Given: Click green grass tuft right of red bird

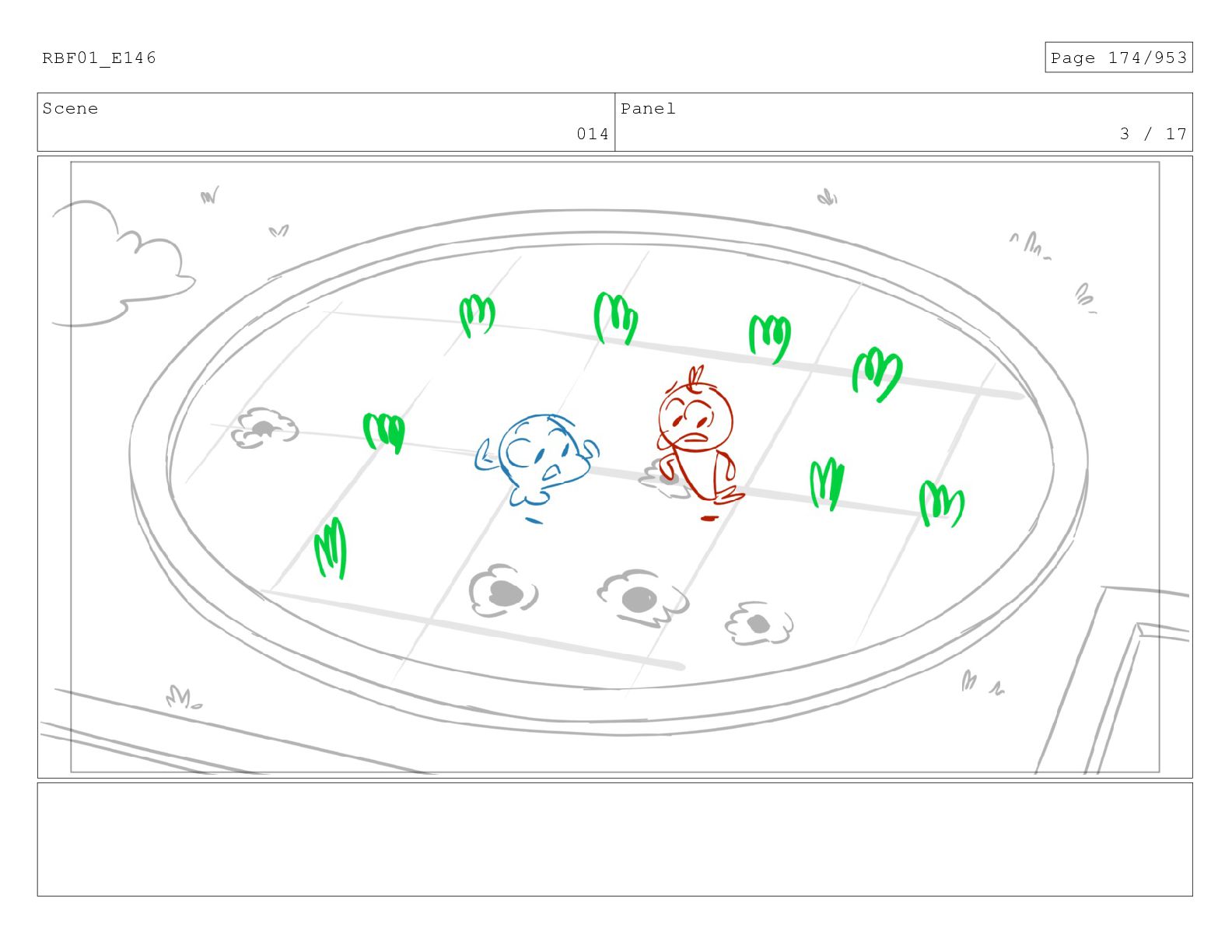Looking at the screenshot, I should [x=827, y=483].
